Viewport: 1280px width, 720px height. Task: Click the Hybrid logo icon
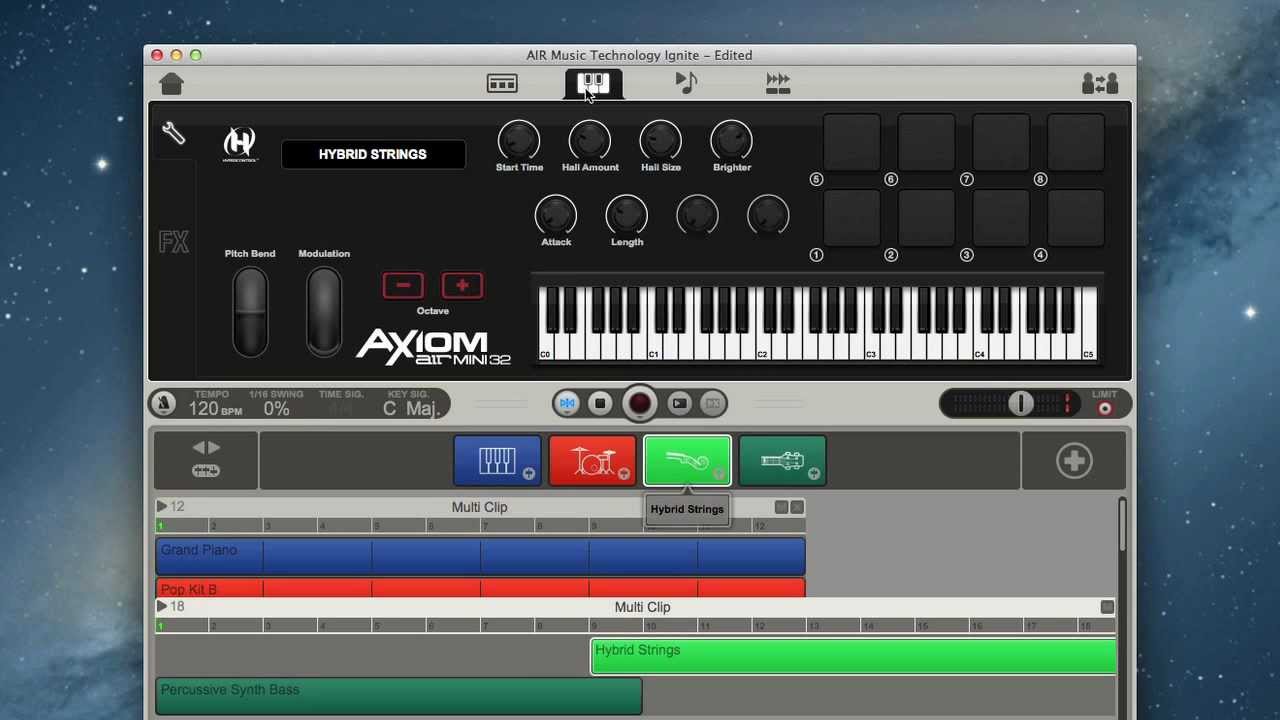click(x=240, y=144)
